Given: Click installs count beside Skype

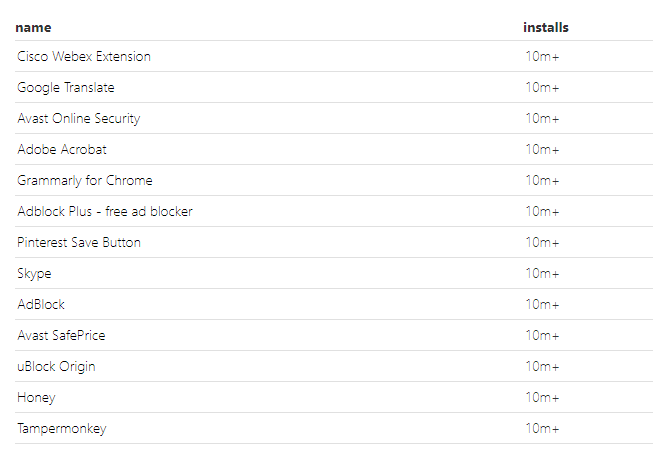Looking at the screenshot, I should pyautogui.click(x=543, y=273).
